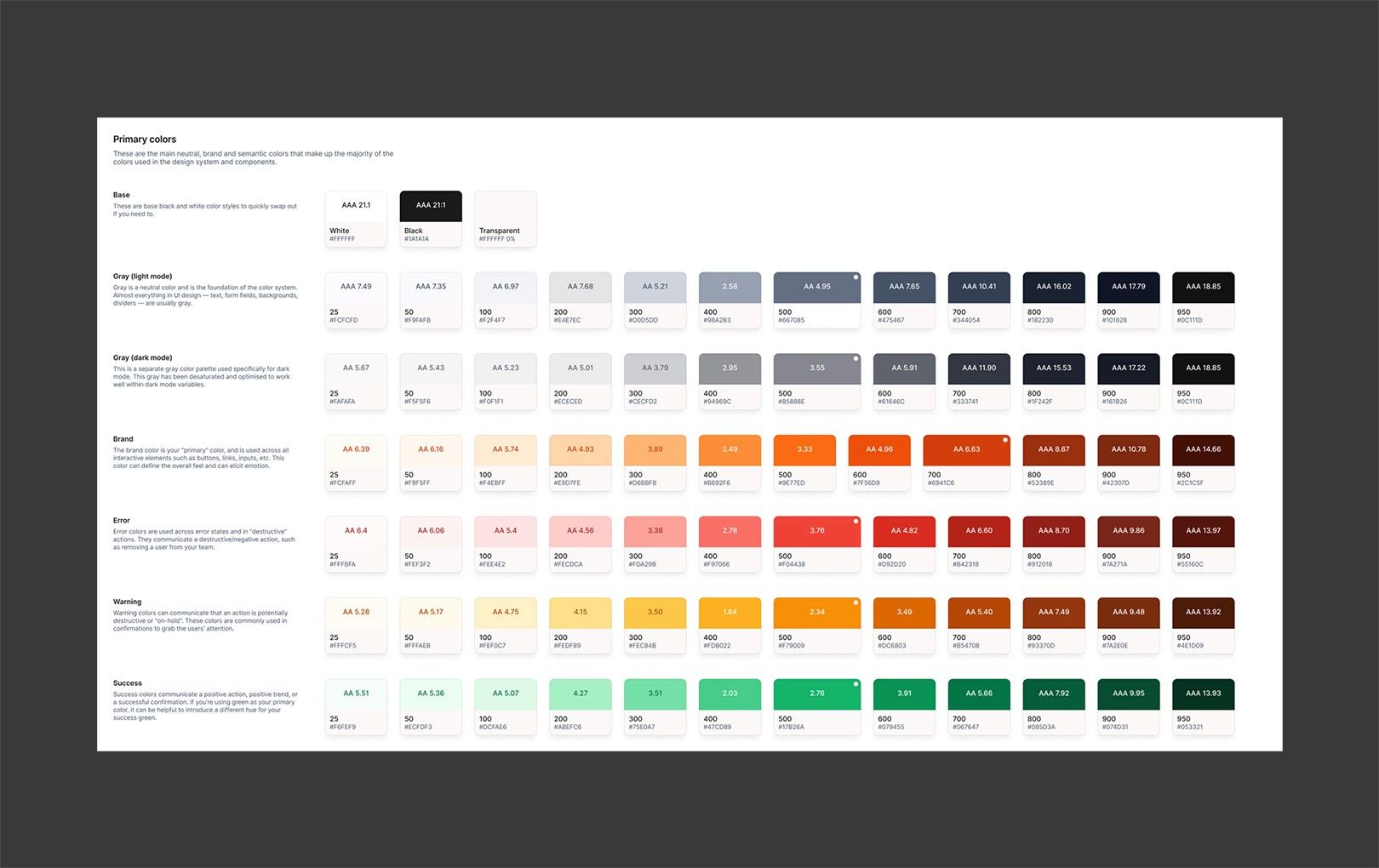
Task: Select Gray light mode 300 swatch #D0D5DD
Action: coord(655,300)
